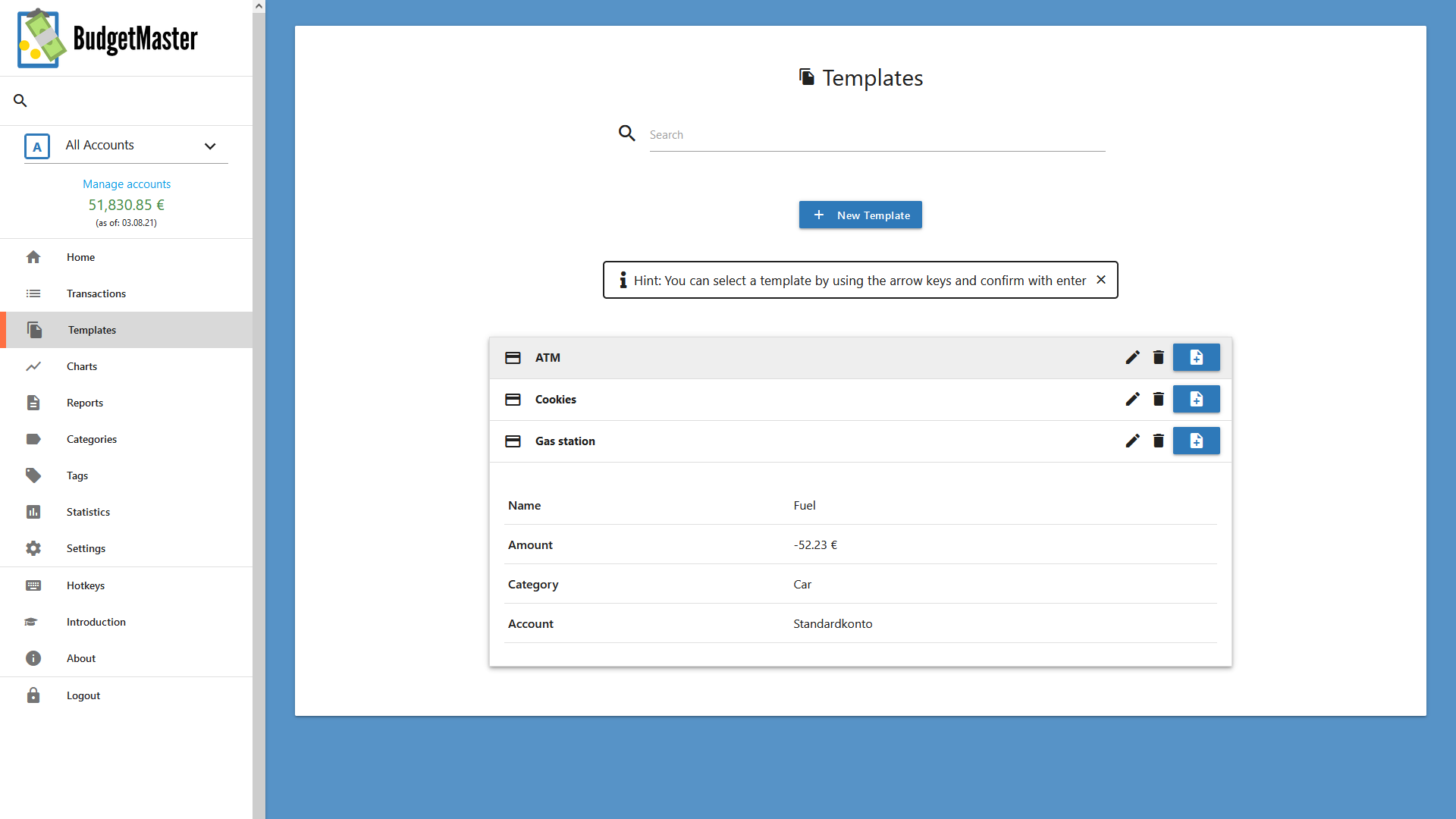
Task: Click the Templates sidebar icon
Action: (34, 330)
